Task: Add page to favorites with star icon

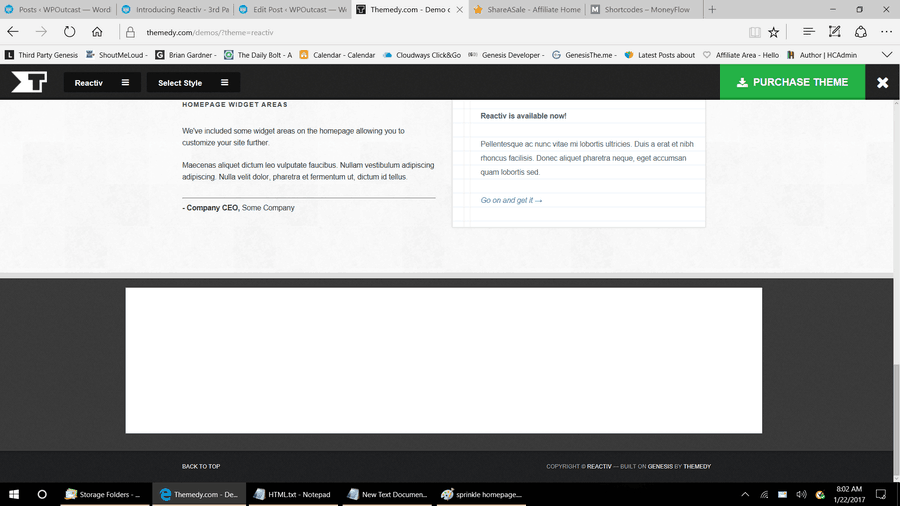Action: 774,33
